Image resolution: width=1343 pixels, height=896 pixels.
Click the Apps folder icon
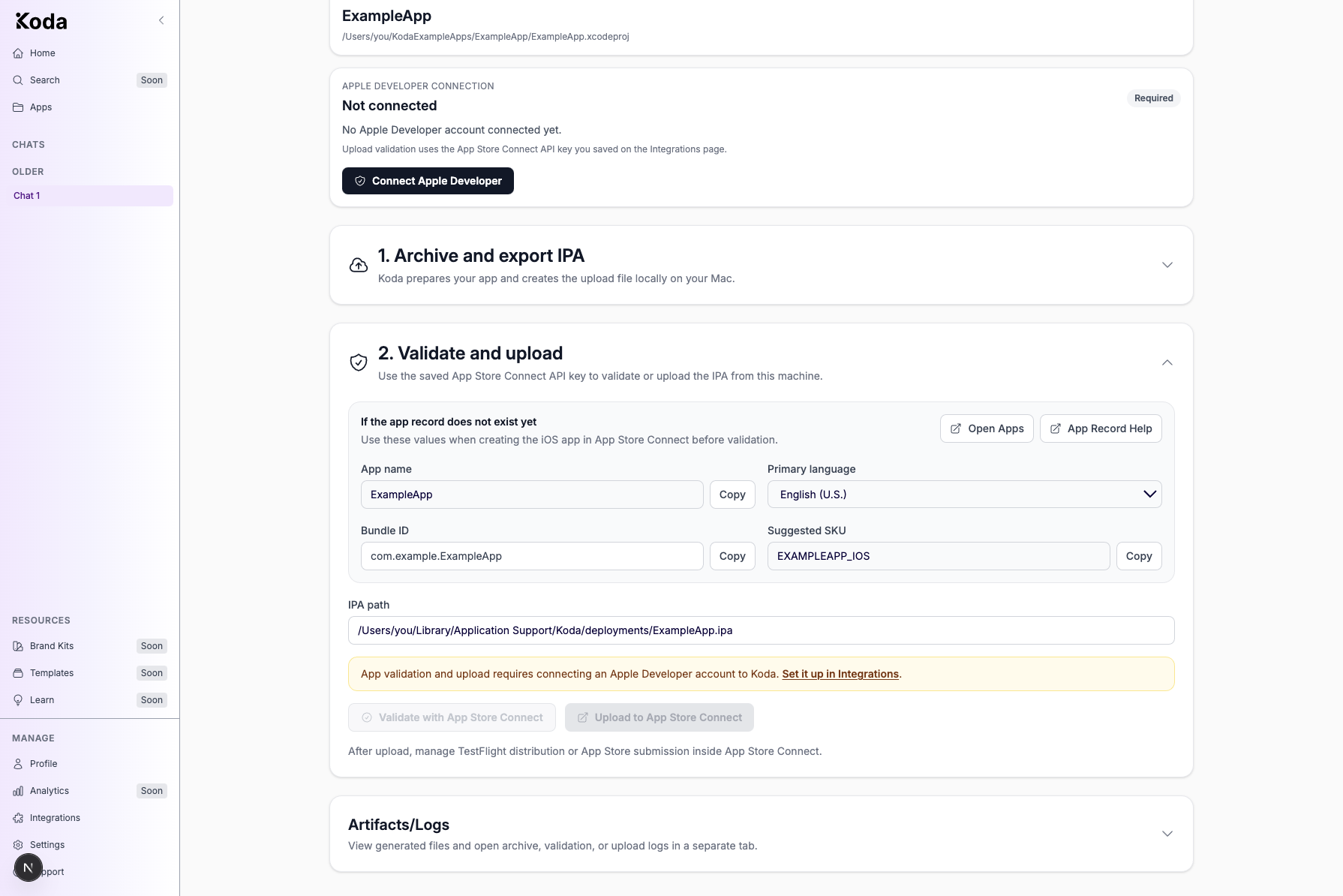18,107
